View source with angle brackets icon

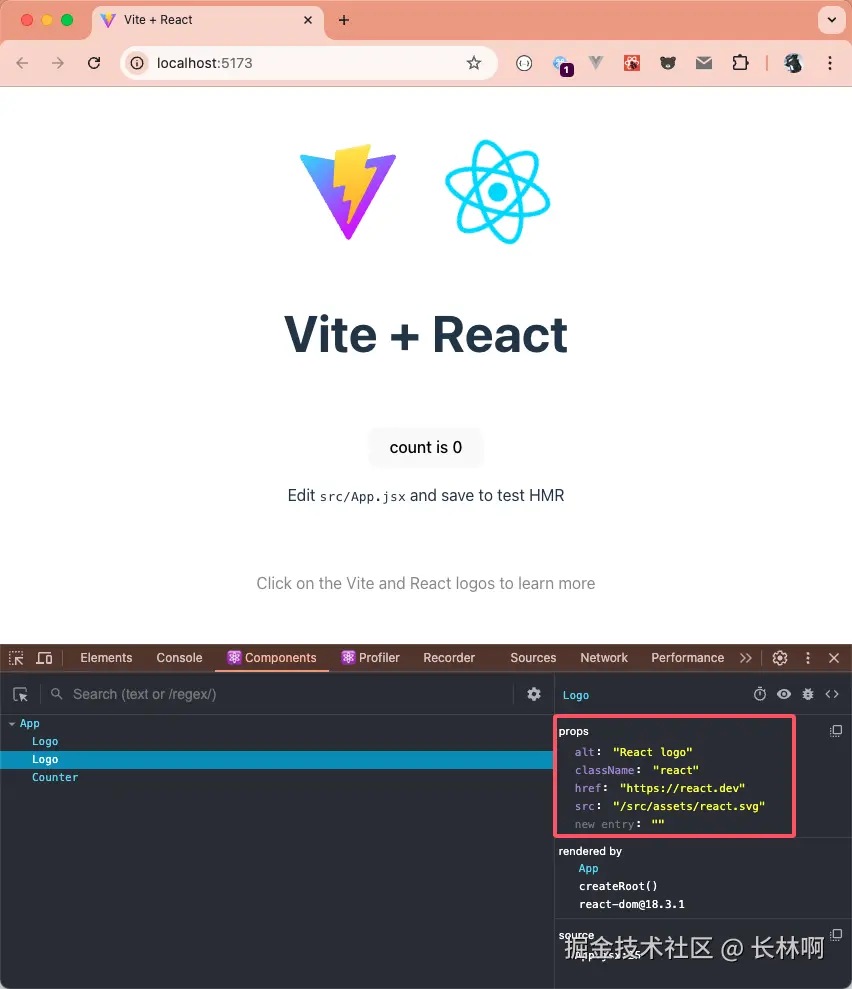pyautogui.click(x=832, y=694)
